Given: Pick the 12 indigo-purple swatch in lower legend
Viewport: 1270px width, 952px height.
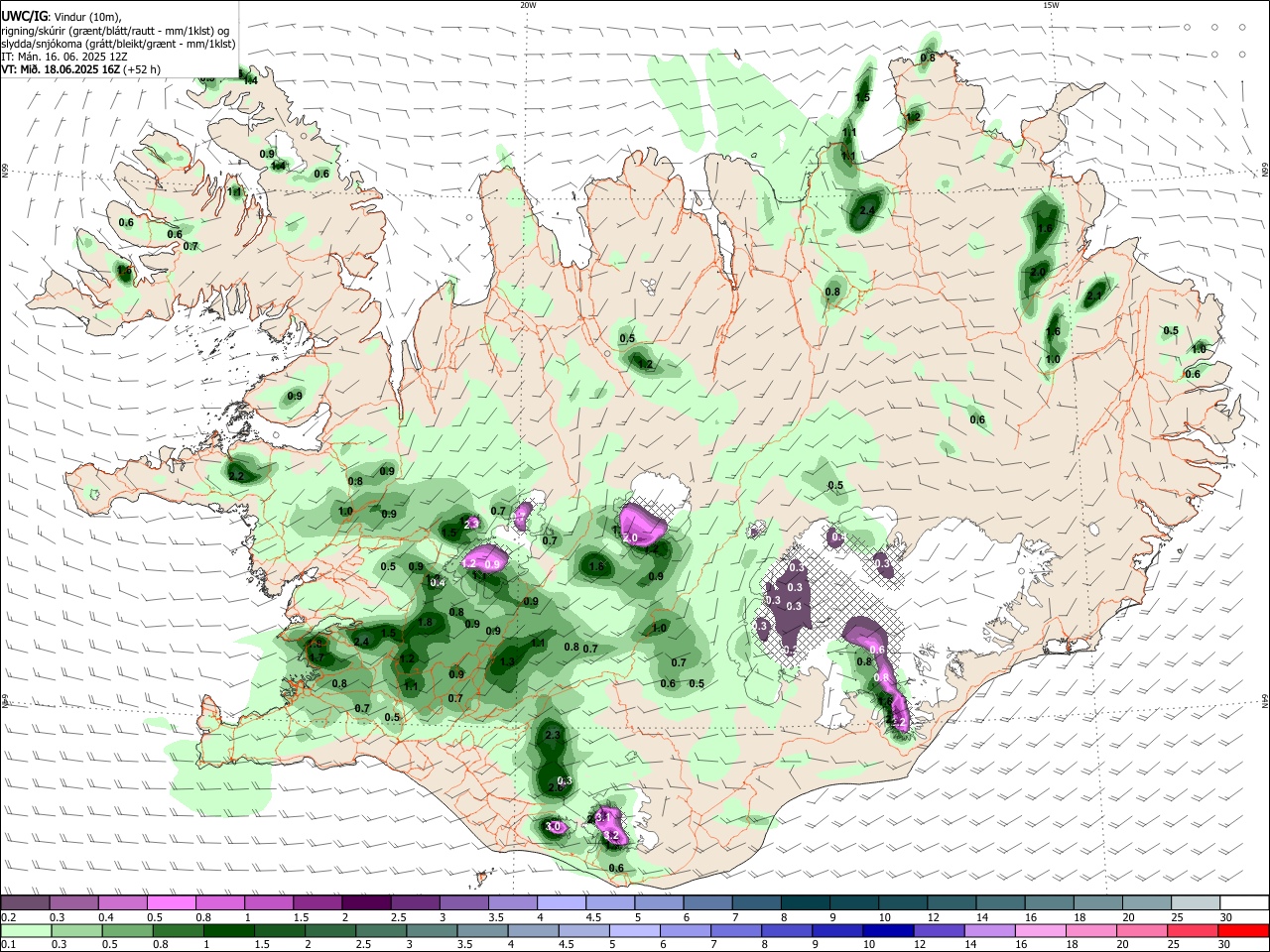Looking at the screenshot, I should click(x=940, y=930).
